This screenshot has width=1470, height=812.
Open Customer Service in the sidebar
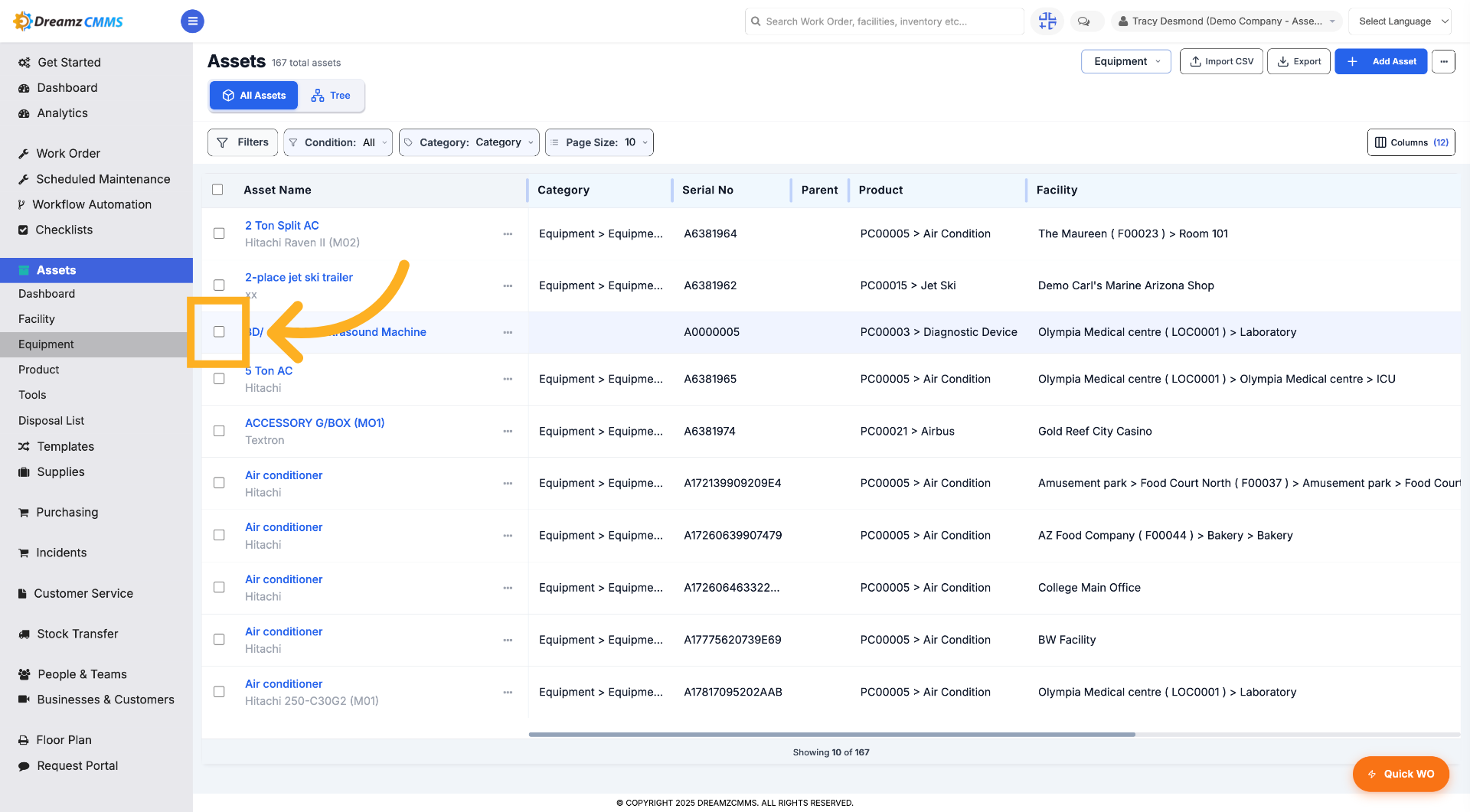coord(83,593)
